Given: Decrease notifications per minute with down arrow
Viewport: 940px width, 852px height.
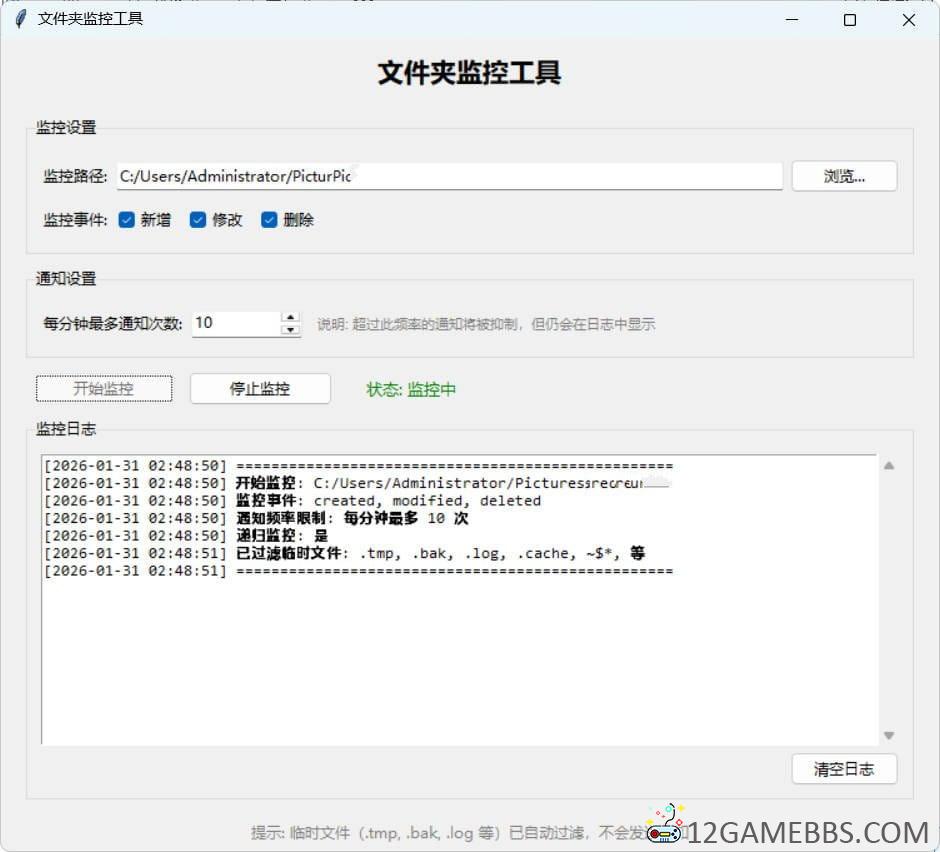Looking at the screenshot, I should point(291,330).
